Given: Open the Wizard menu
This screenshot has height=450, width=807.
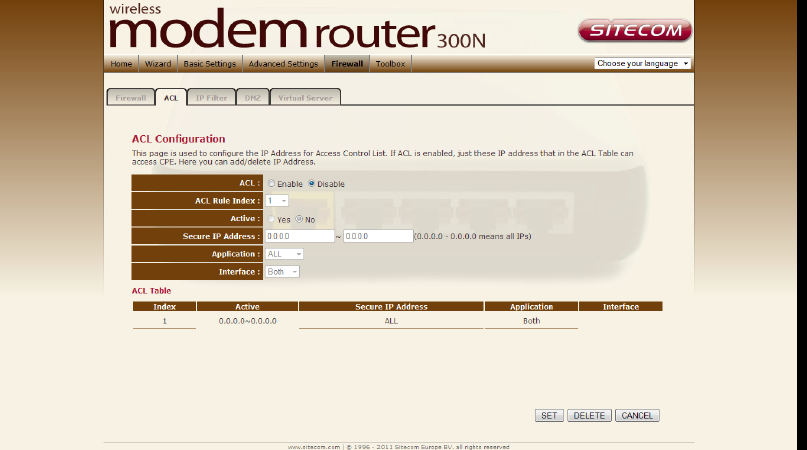Looking at the screenshot, I should tap(157, 64).
